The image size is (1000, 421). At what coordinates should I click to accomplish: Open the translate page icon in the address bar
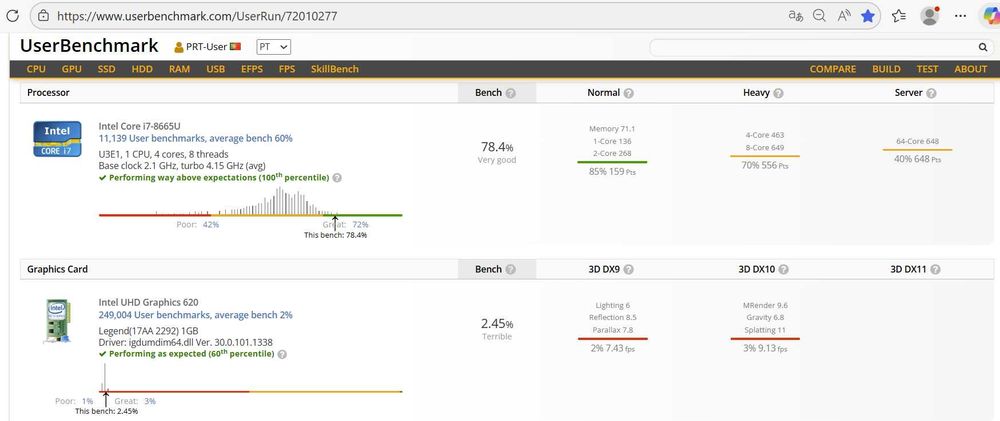coord(795,16)
